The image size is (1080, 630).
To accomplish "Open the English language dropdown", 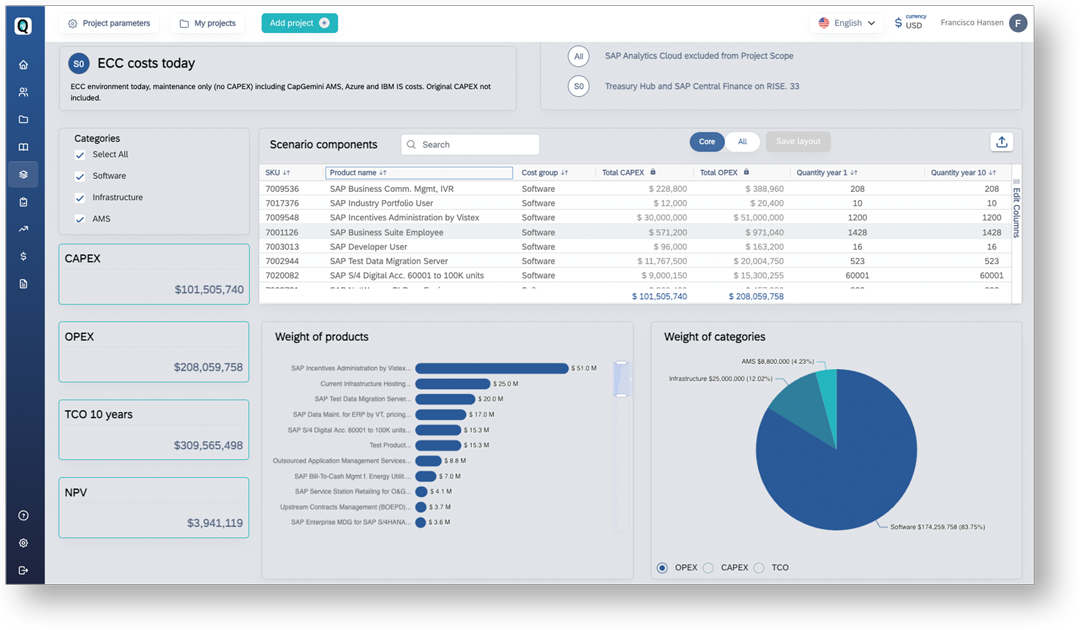I will 846,21.
